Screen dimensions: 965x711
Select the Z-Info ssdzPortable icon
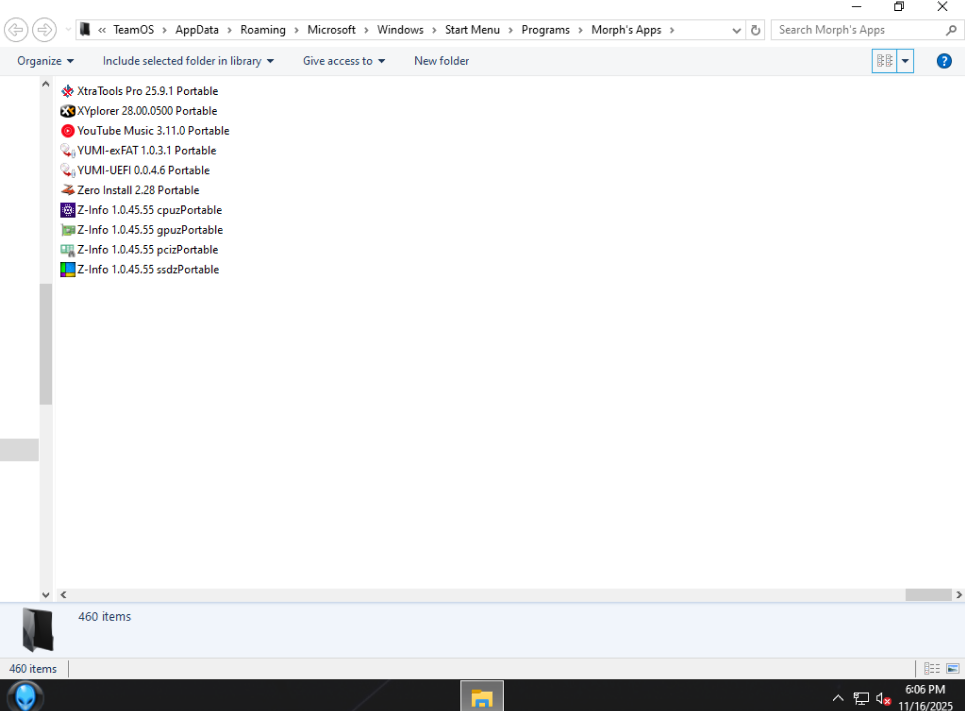[x=68, y=269]
